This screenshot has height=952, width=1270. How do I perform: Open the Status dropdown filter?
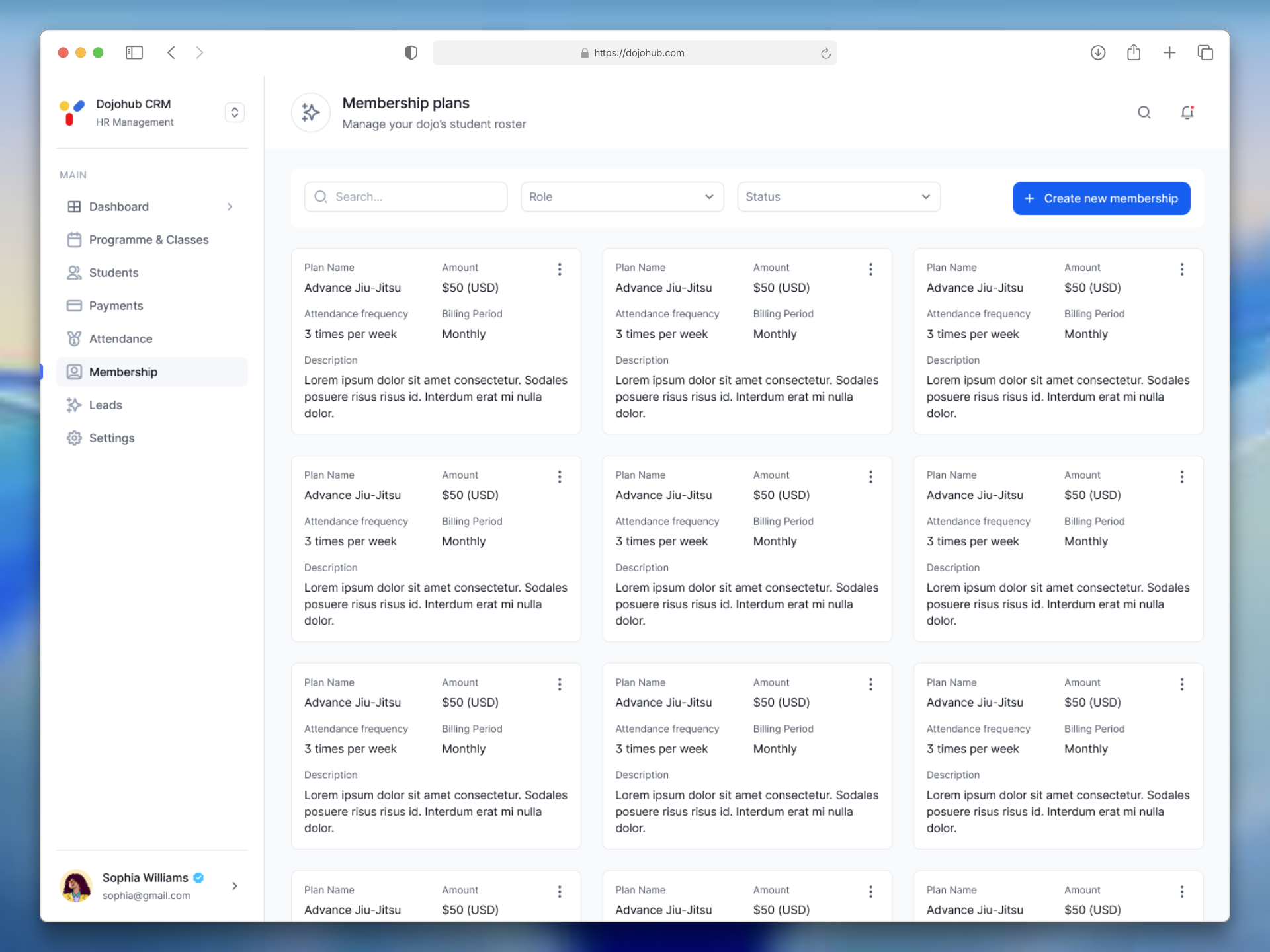838,197
